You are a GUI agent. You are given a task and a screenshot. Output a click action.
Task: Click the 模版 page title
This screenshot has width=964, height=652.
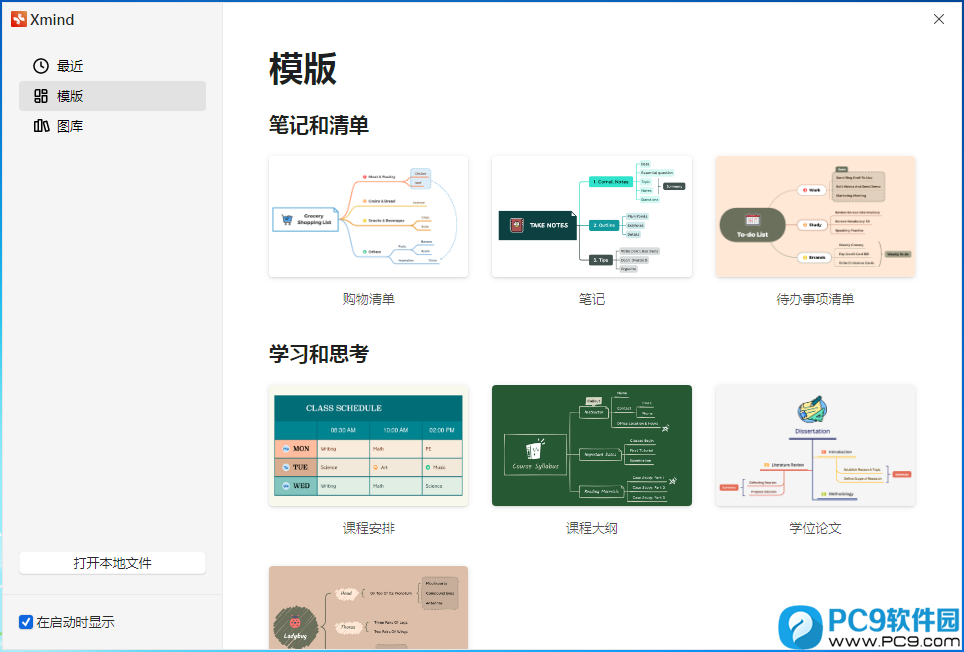(302, 68)
